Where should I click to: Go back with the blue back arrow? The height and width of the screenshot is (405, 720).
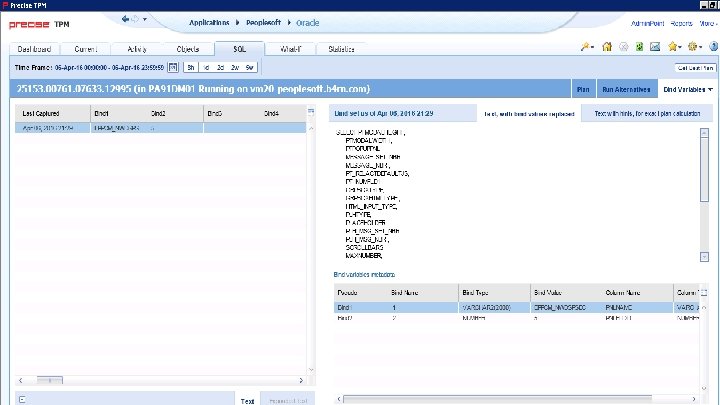(x=125, y=19)
